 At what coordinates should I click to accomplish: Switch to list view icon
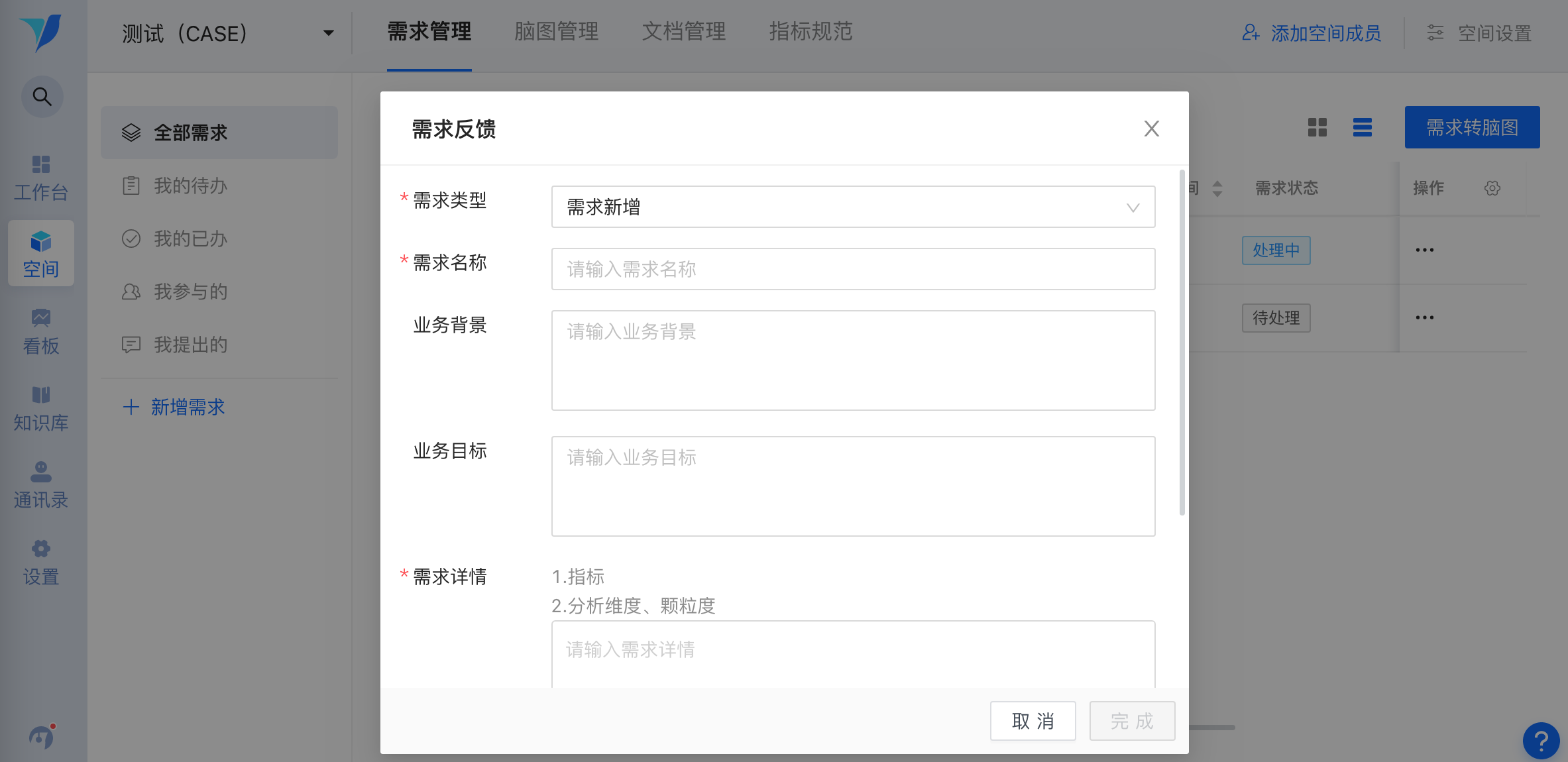pos(1362,127)
